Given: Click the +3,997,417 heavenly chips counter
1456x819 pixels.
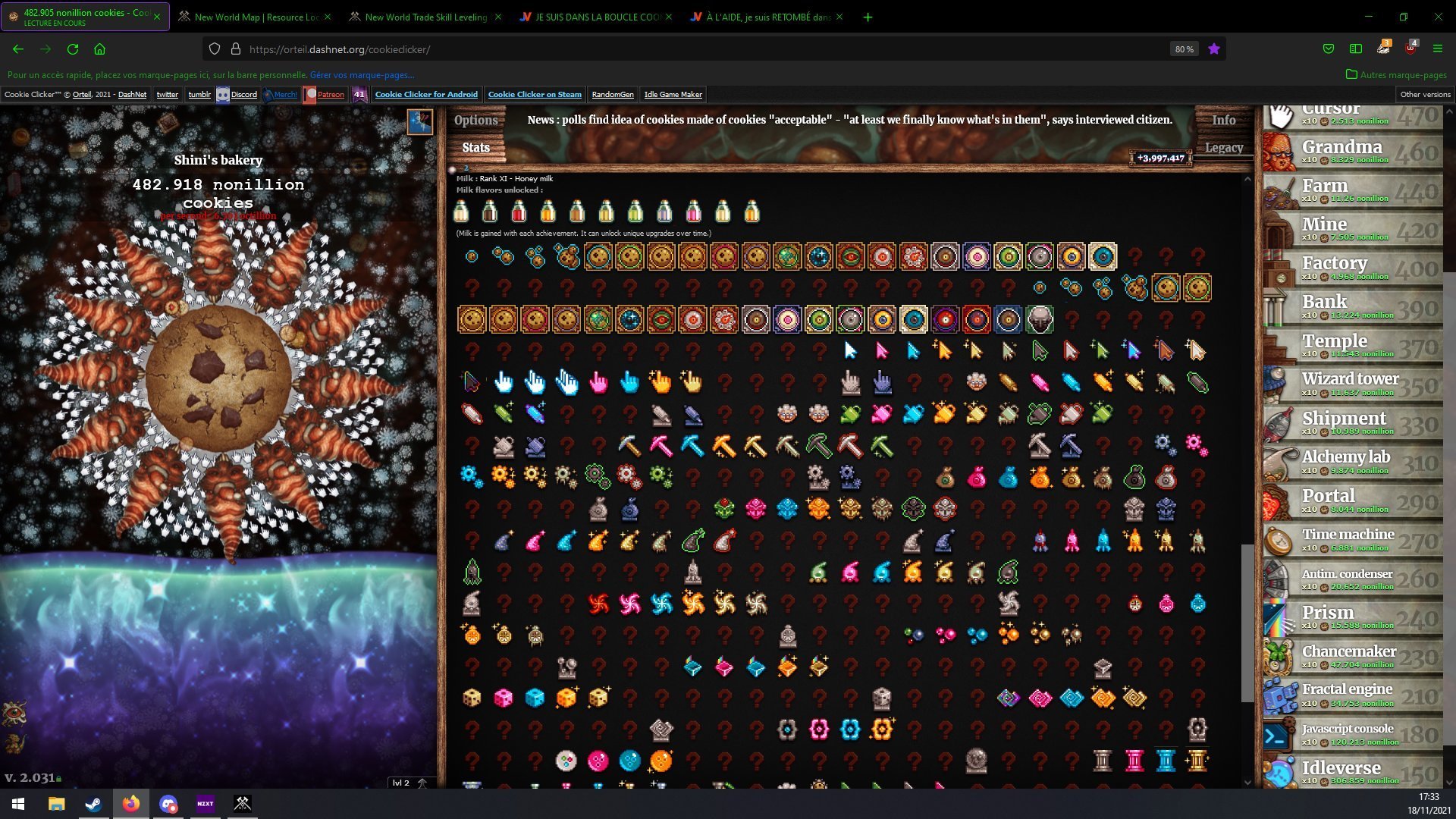Looking at the screenshot, I should coord(1160,158).
